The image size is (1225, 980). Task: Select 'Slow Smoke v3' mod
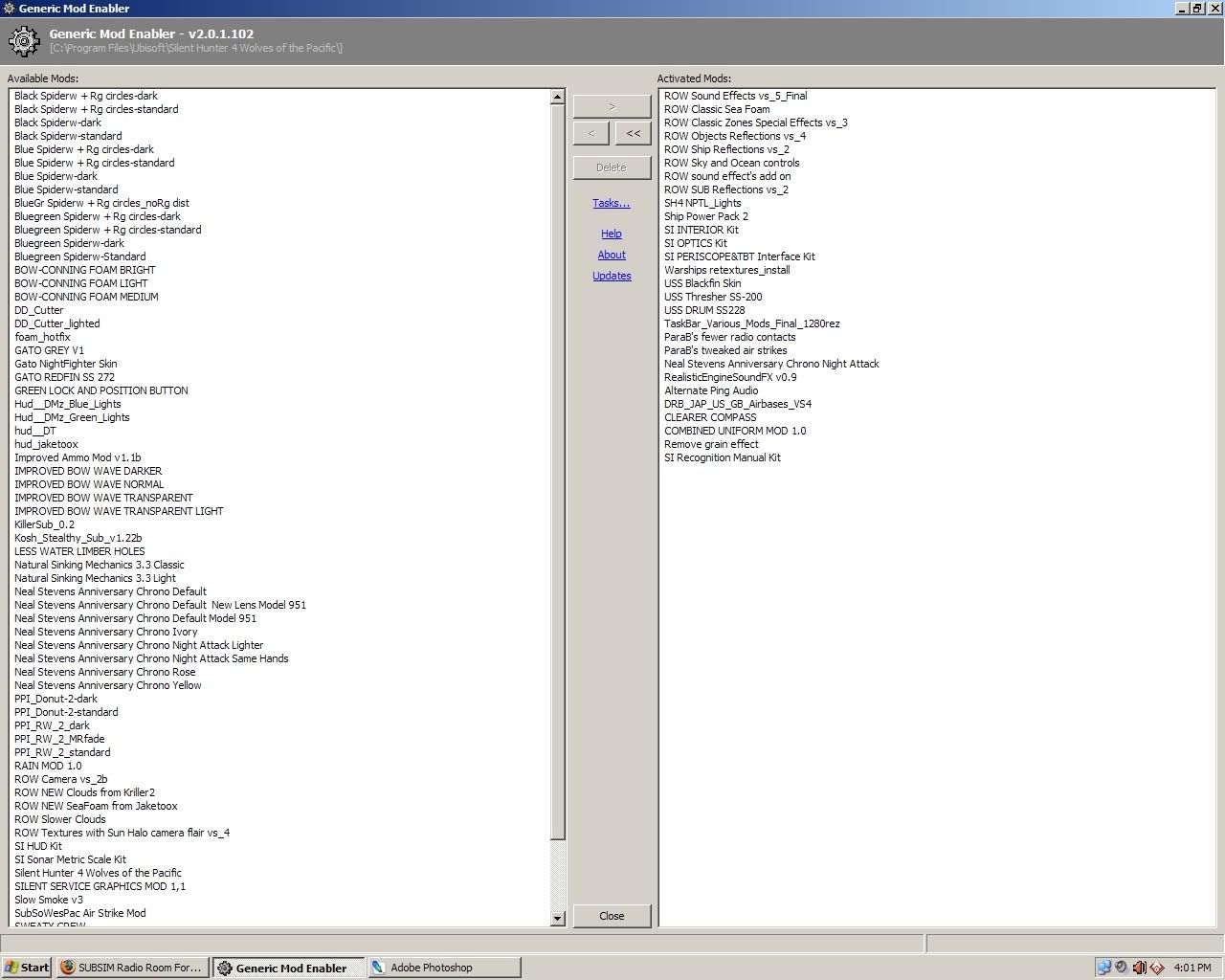click(48, 900)
